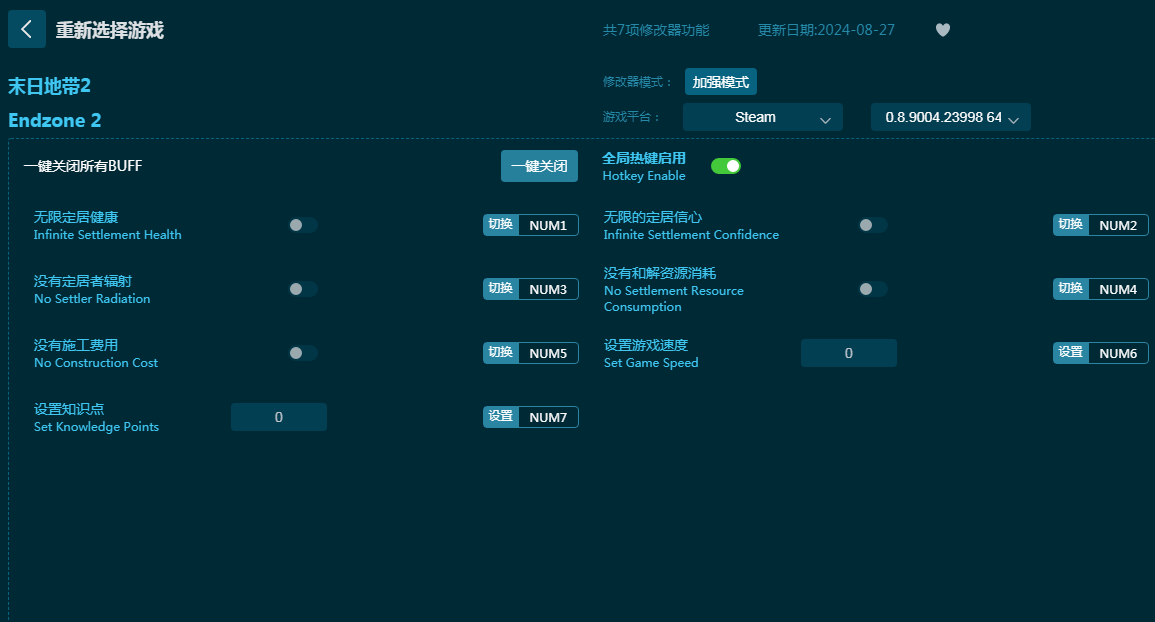Disable the global Hotkey Enable switch
The width and height of the screenshot is (1155, 622).
(x=725, y=166)
